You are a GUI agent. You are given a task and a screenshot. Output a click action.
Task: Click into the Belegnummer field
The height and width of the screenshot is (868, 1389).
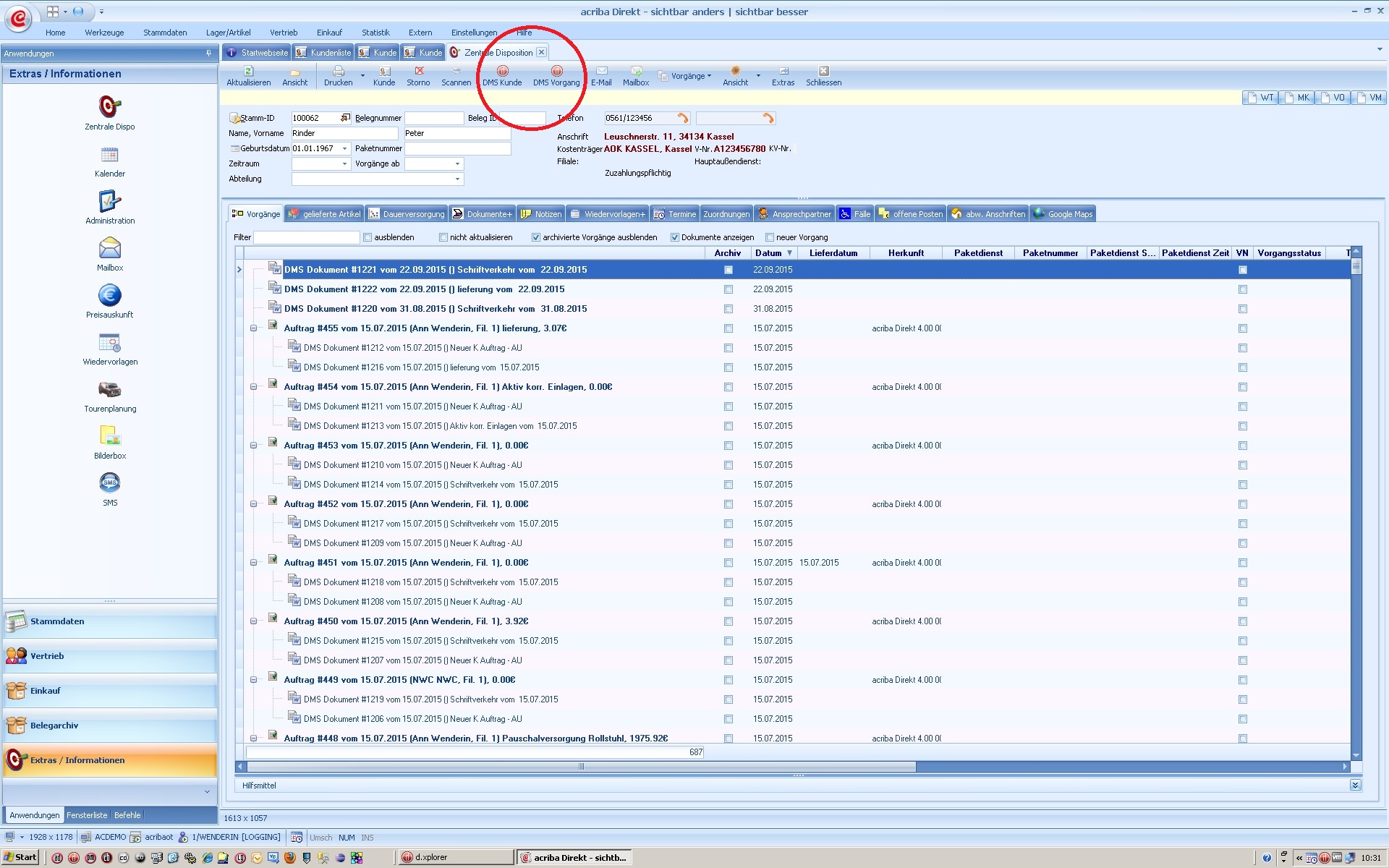tap(433, 118)
